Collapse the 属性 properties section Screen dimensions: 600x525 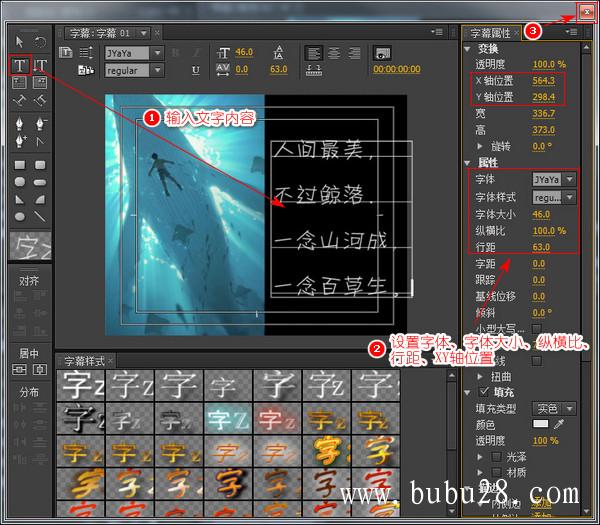point(467,163)
